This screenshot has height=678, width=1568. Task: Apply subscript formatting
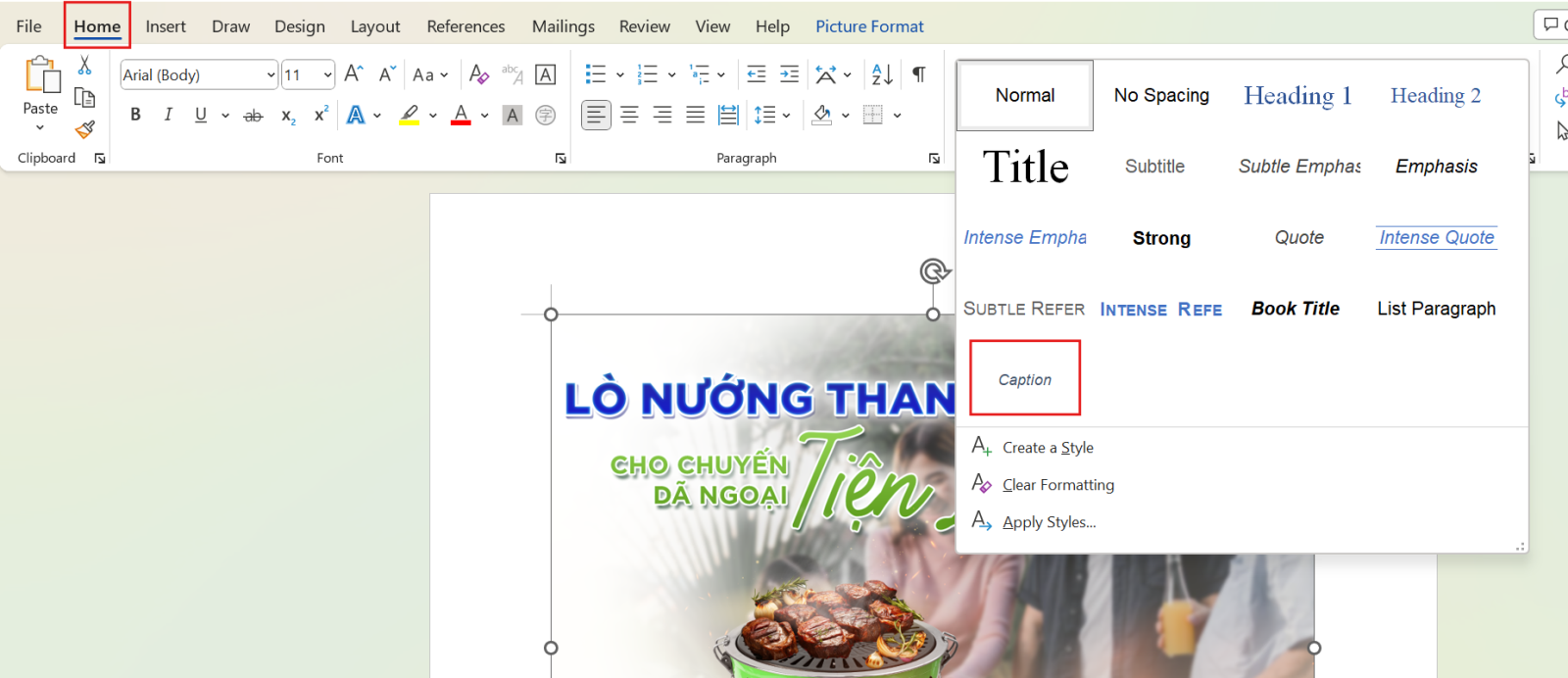pos(288,116)
